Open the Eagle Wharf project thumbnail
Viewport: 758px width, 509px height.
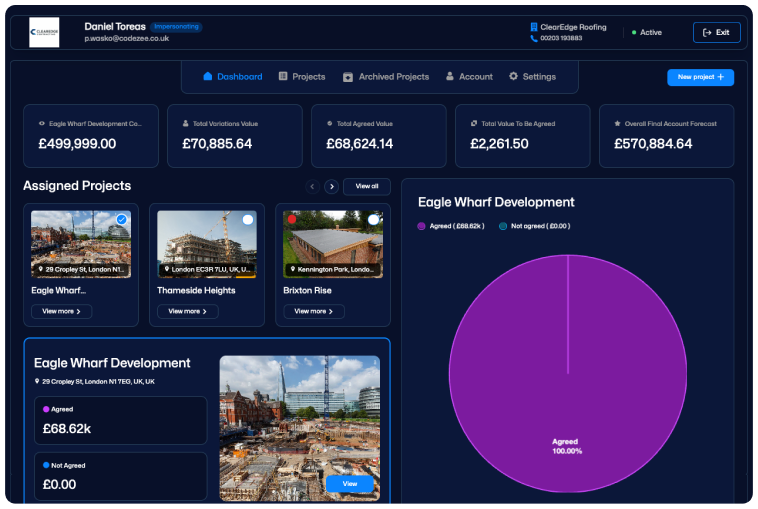click(x=81, y=243)
